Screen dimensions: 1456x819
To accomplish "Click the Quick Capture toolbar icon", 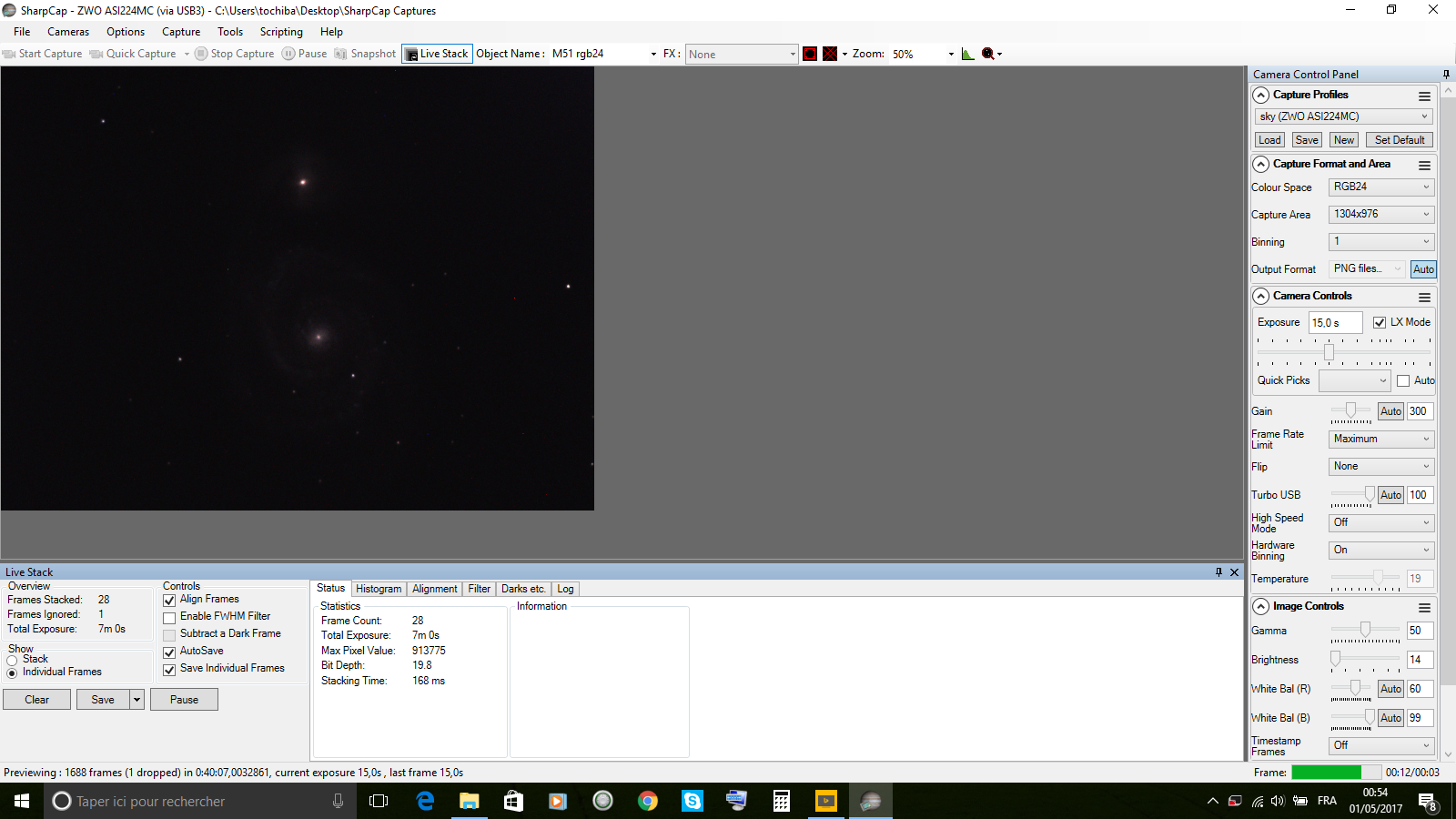I will coord(96,54).
